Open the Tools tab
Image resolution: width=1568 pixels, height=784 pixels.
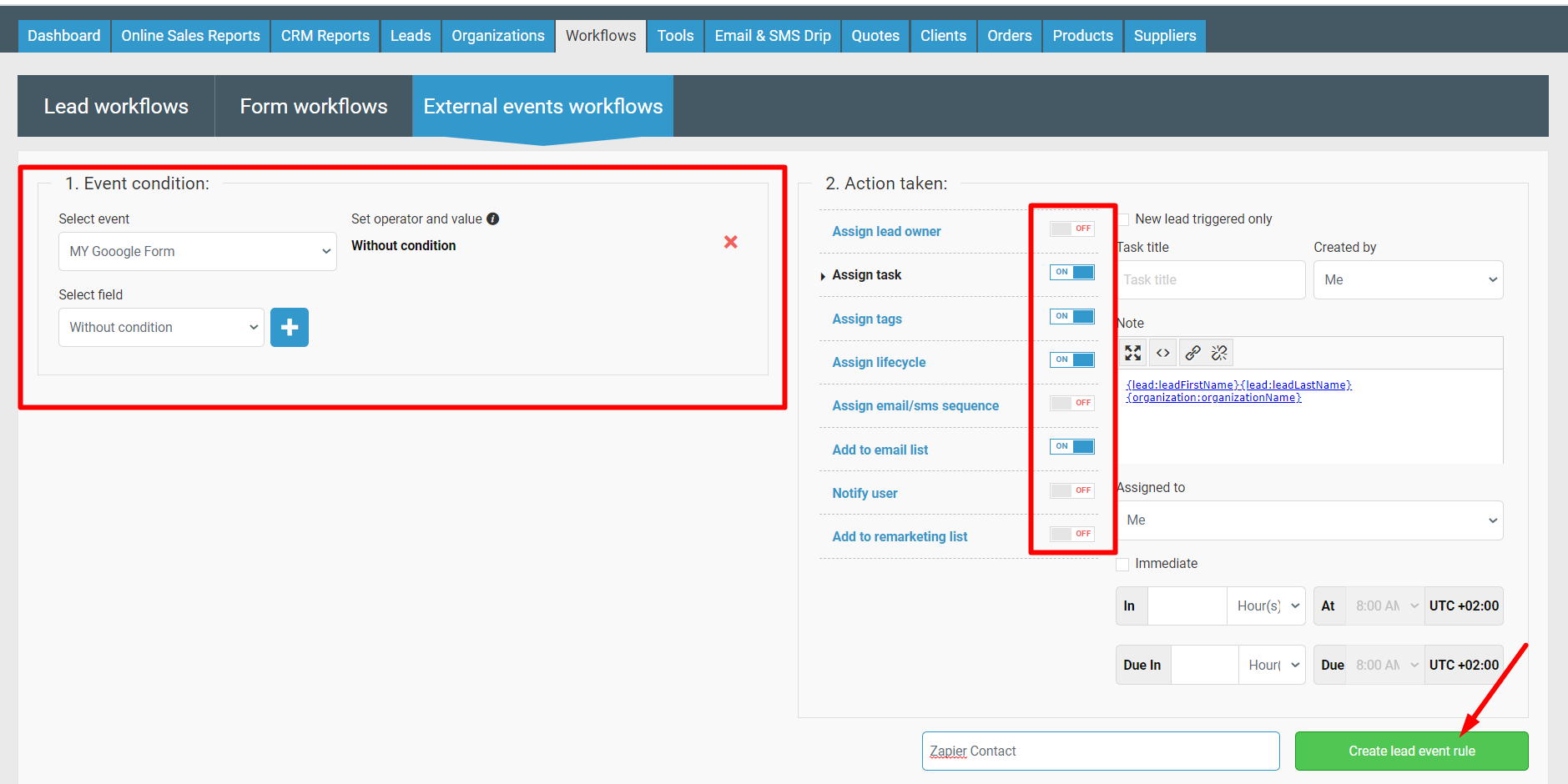(675, 36)
